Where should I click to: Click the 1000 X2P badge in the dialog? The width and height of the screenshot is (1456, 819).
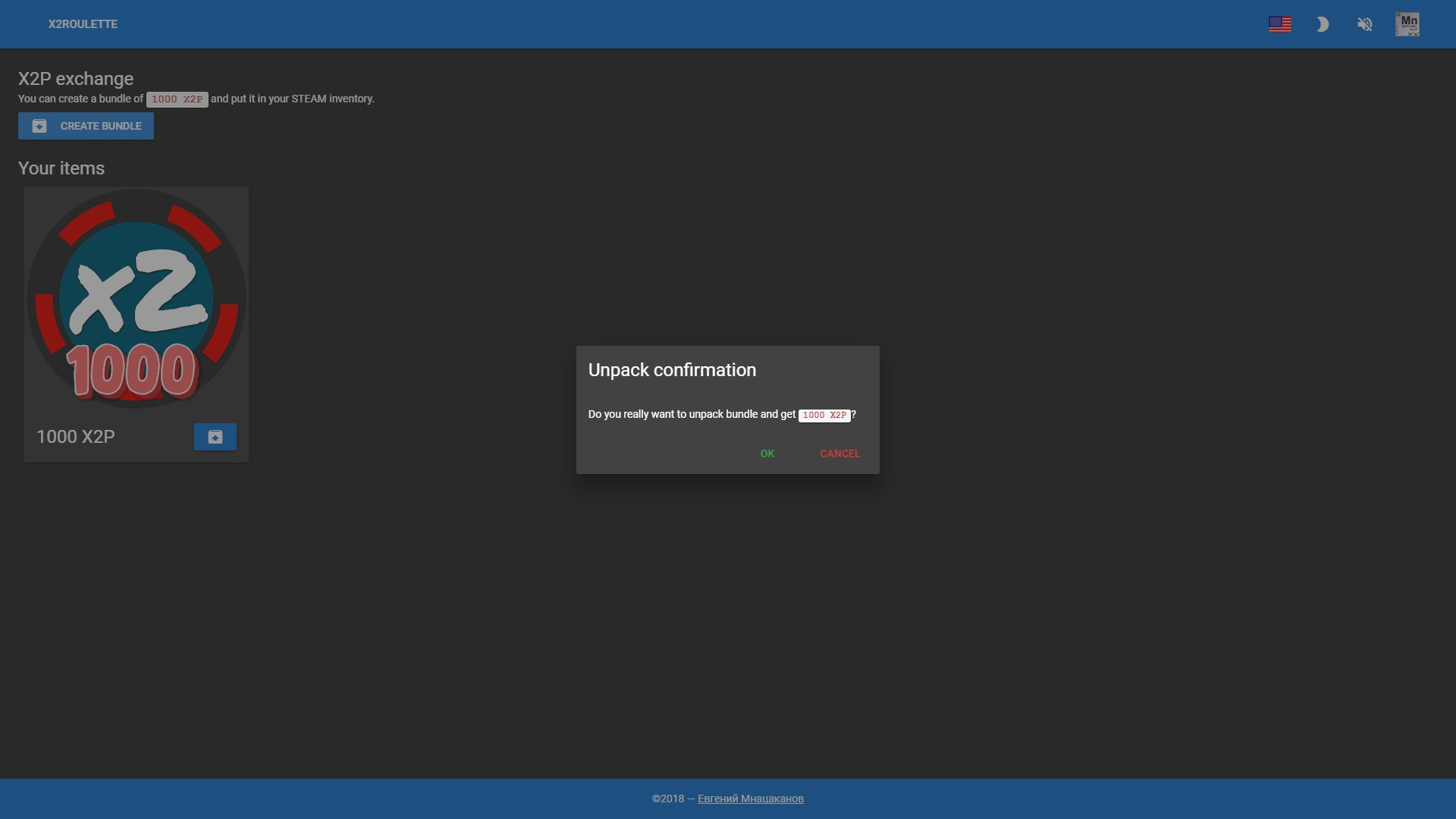[x=824, y=415]
